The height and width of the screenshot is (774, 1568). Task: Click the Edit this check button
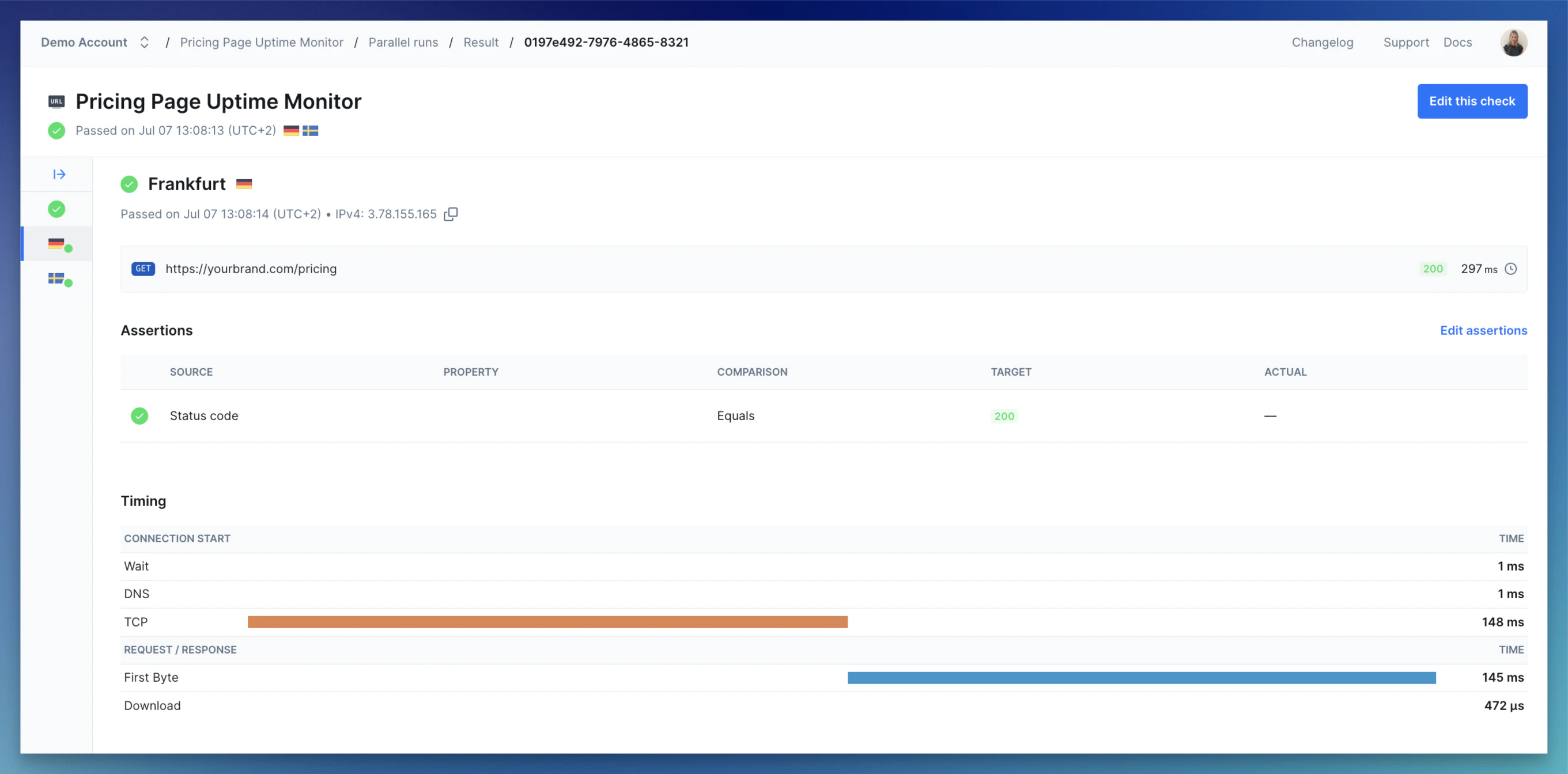tap(1472, 101)
